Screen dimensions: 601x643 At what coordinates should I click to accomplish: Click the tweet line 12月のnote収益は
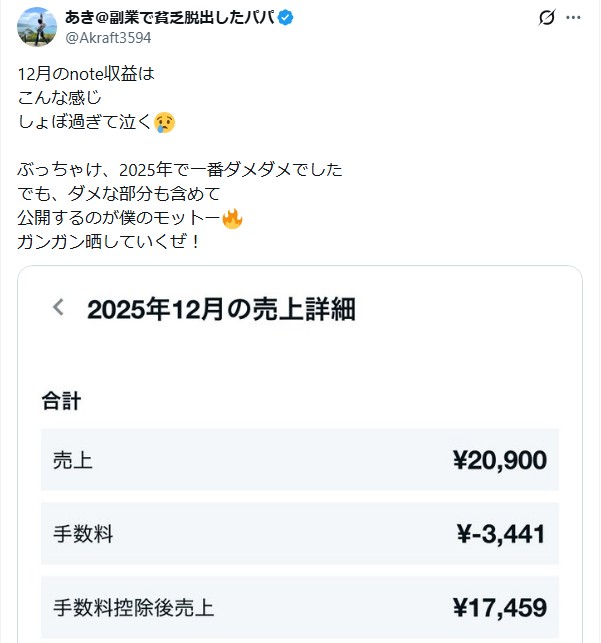88,74
